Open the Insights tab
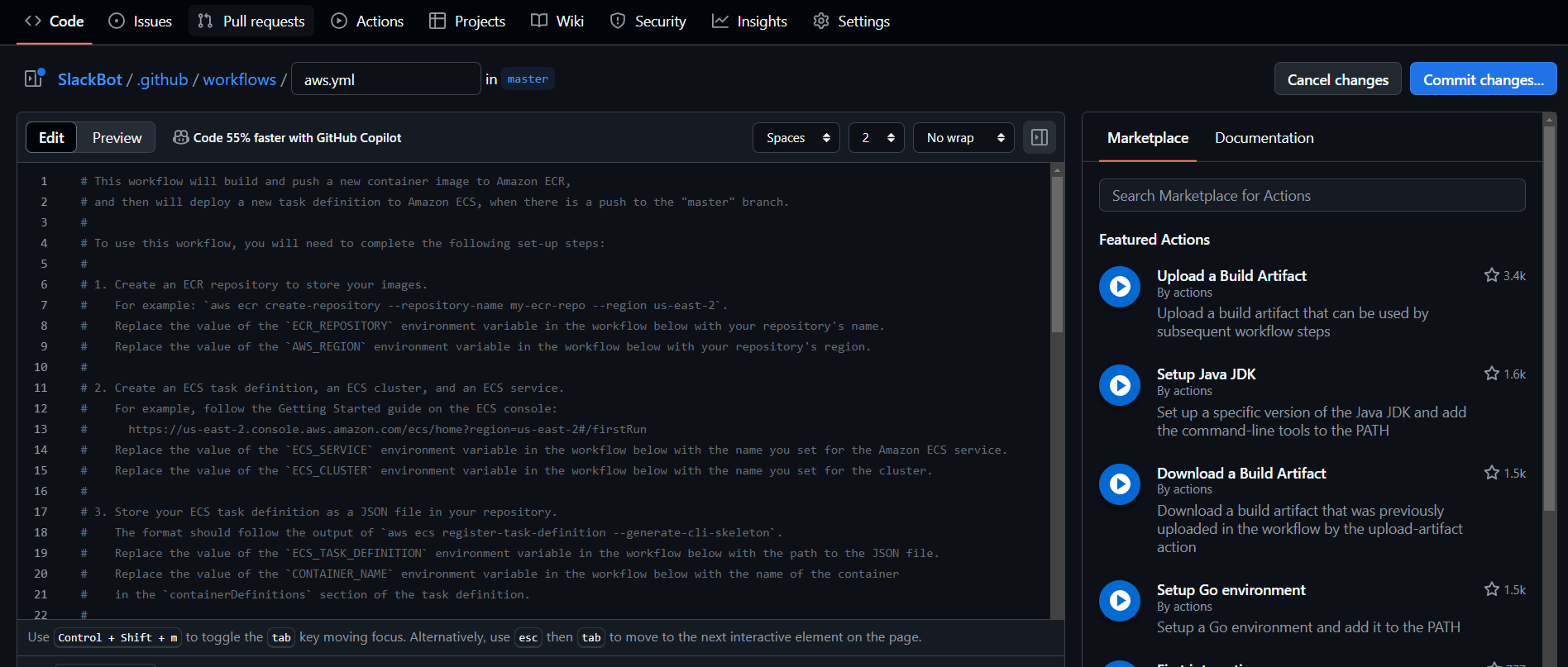 point(749,21)
